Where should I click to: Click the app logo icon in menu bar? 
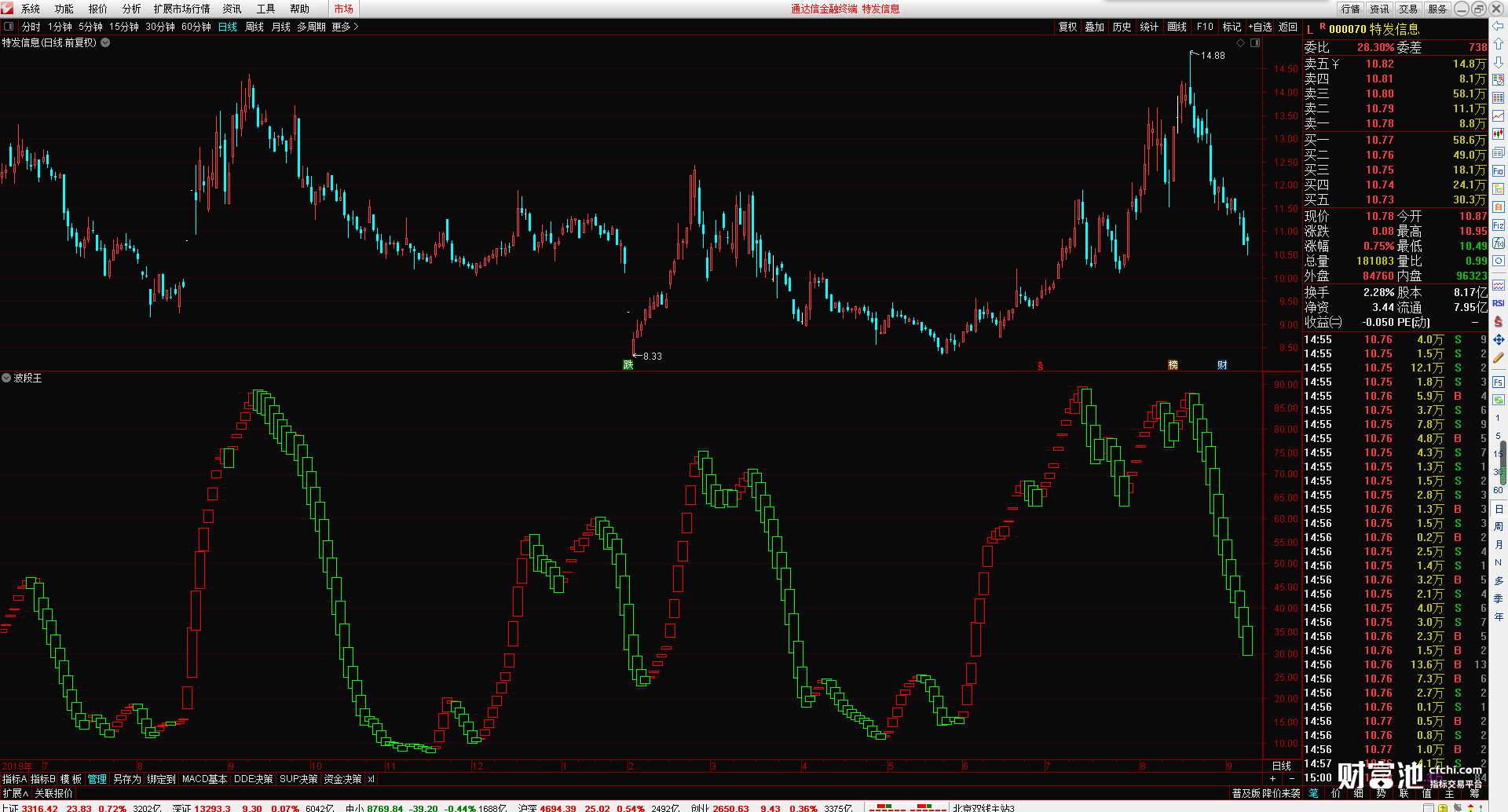pyautogui.click(x=7, y=9)
